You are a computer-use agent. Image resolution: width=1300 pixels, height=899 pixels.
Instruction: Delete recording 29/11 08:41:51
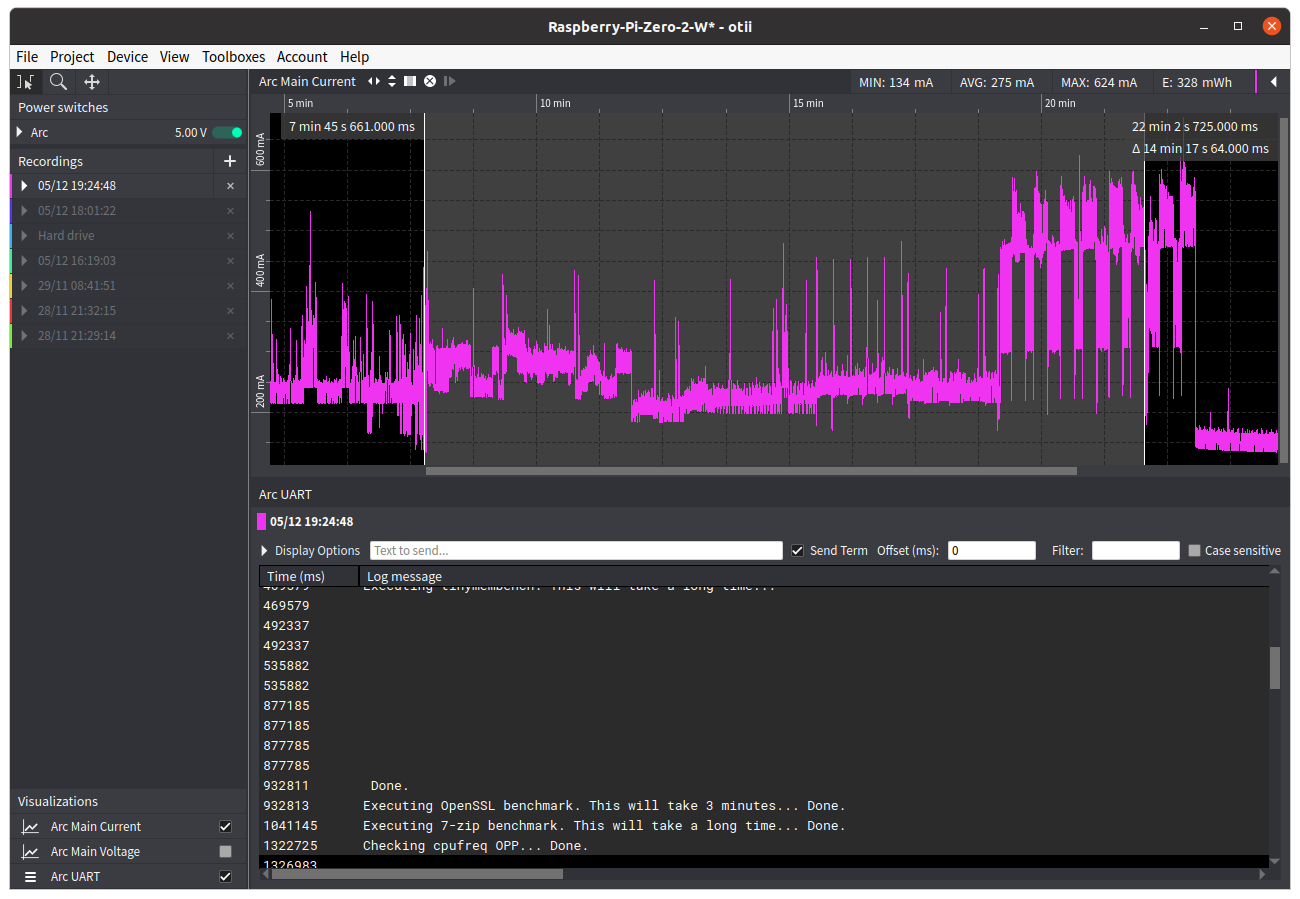[230, 286]
